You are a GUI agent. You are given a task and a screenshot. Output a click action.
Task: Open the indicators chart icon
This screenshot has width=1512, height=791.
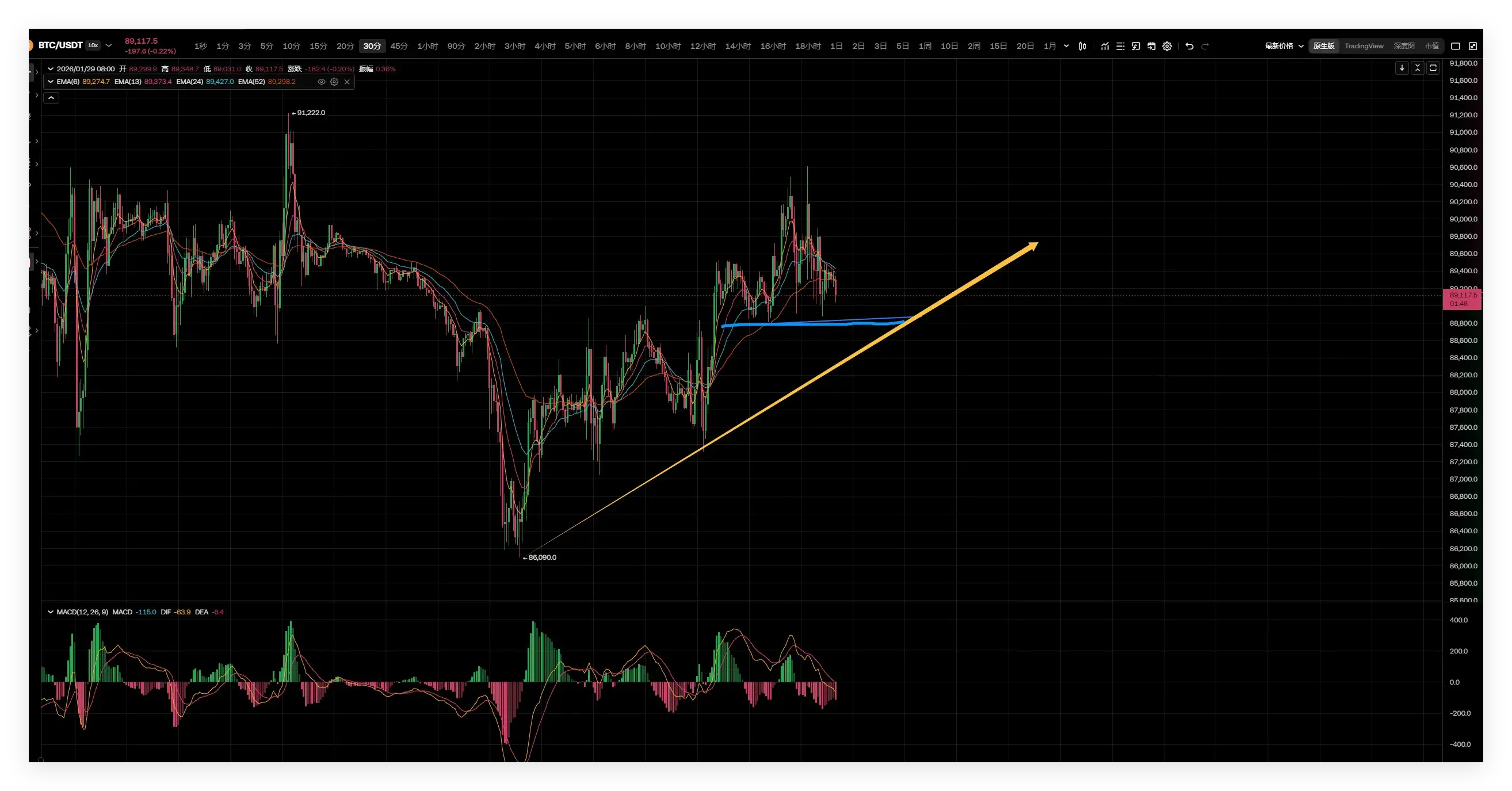coord(1105,46)
